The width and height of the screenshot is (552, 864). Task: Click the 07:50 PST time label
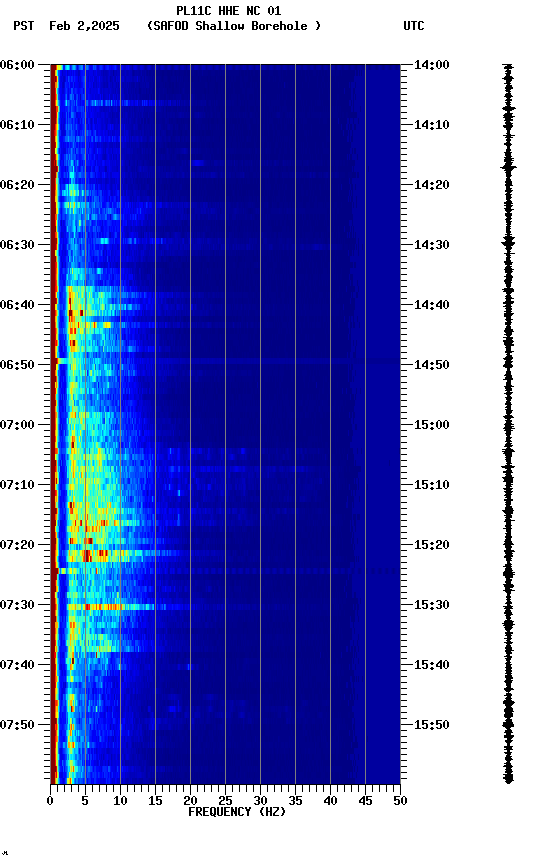click(17, 725)
